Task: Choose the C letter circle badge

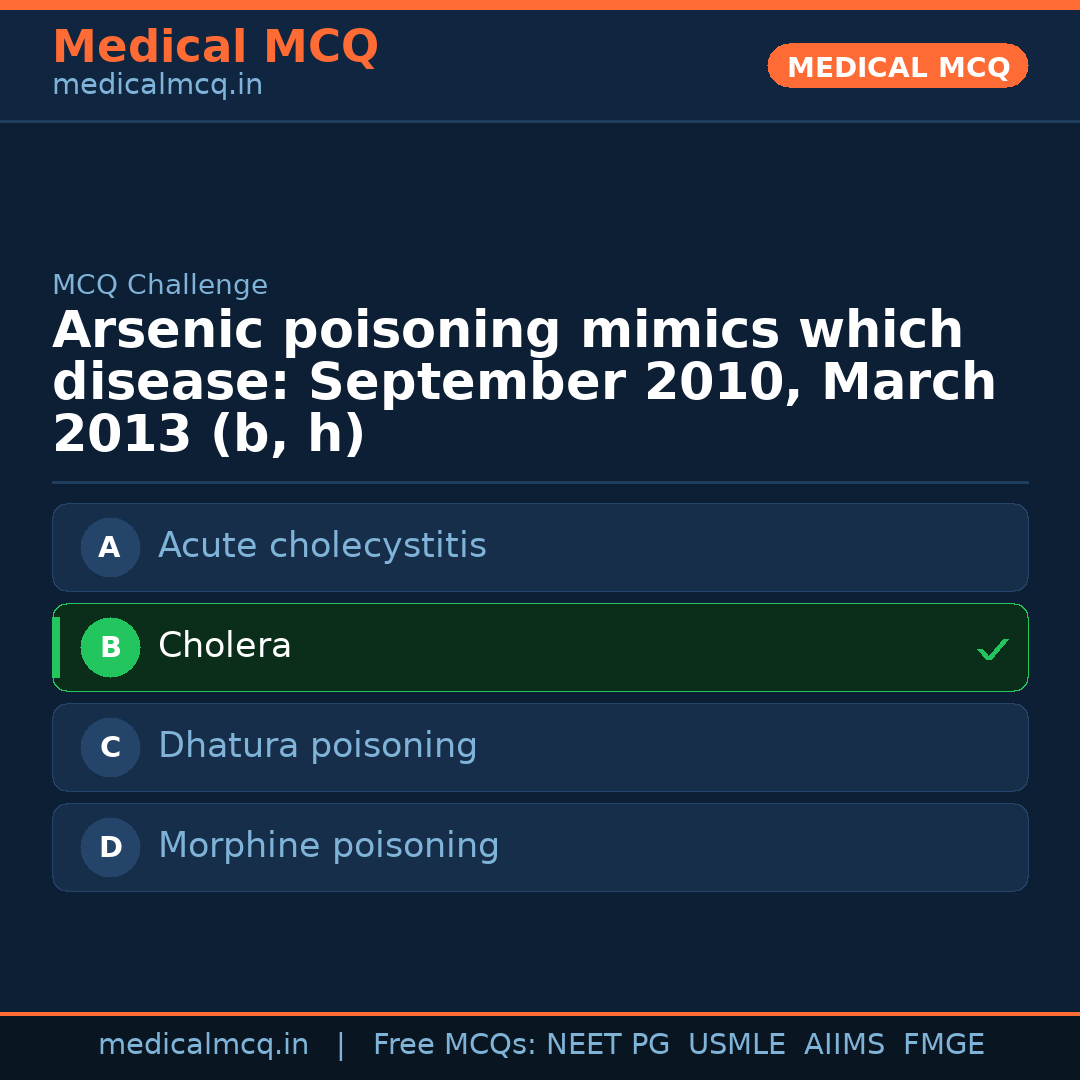Action: click(x=110, y=747)
